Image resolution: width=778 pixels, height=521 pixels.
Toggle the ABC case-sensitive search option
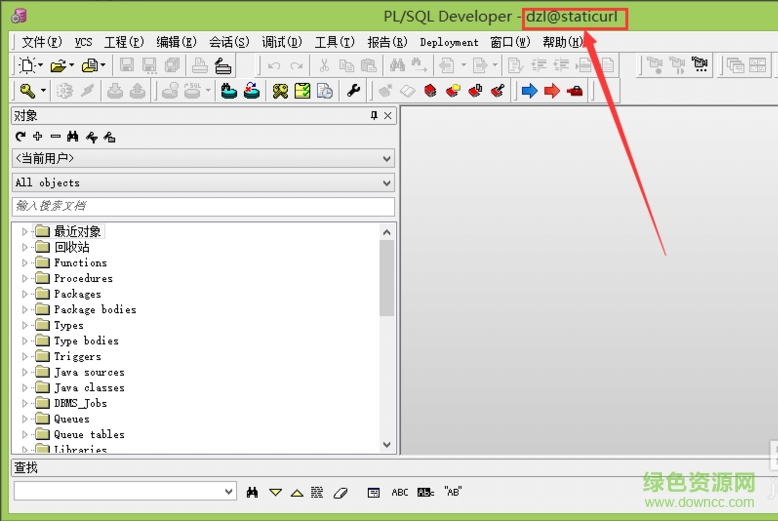pos(400,492)
